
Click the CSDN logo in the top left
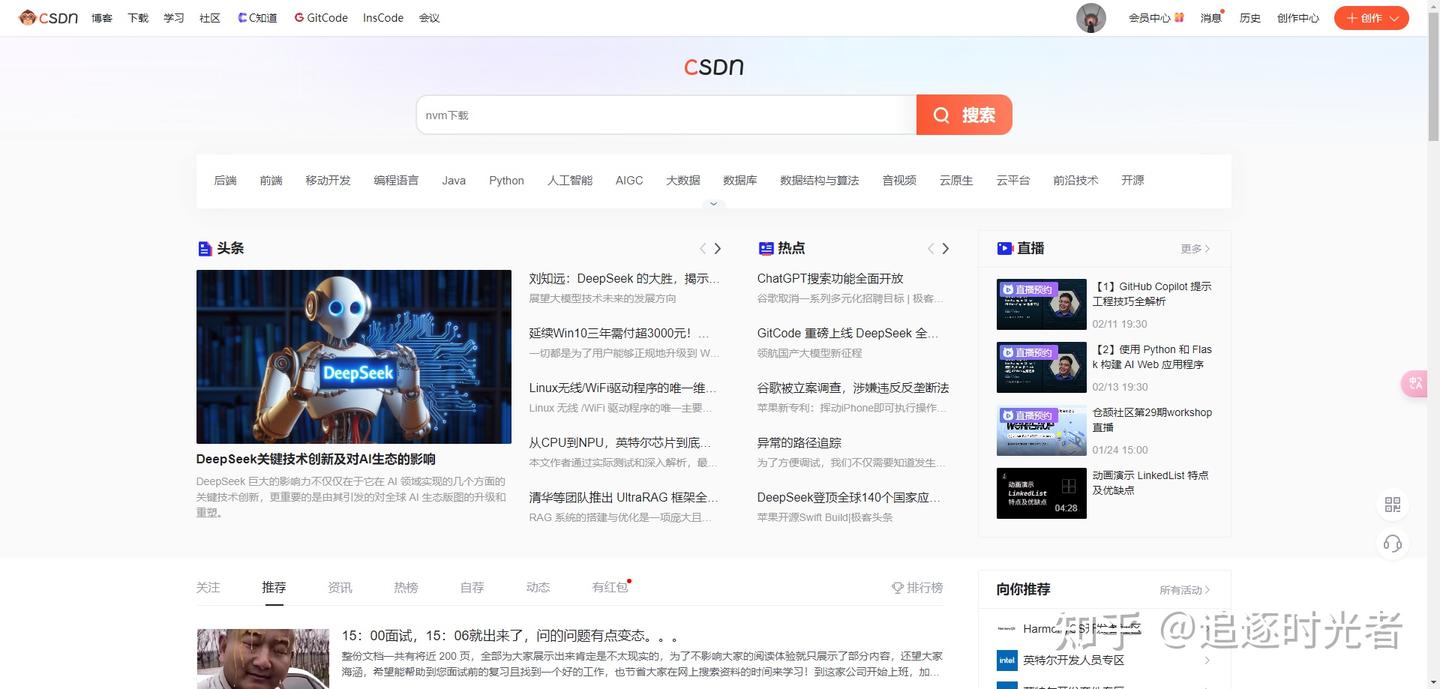pos(48,17)
